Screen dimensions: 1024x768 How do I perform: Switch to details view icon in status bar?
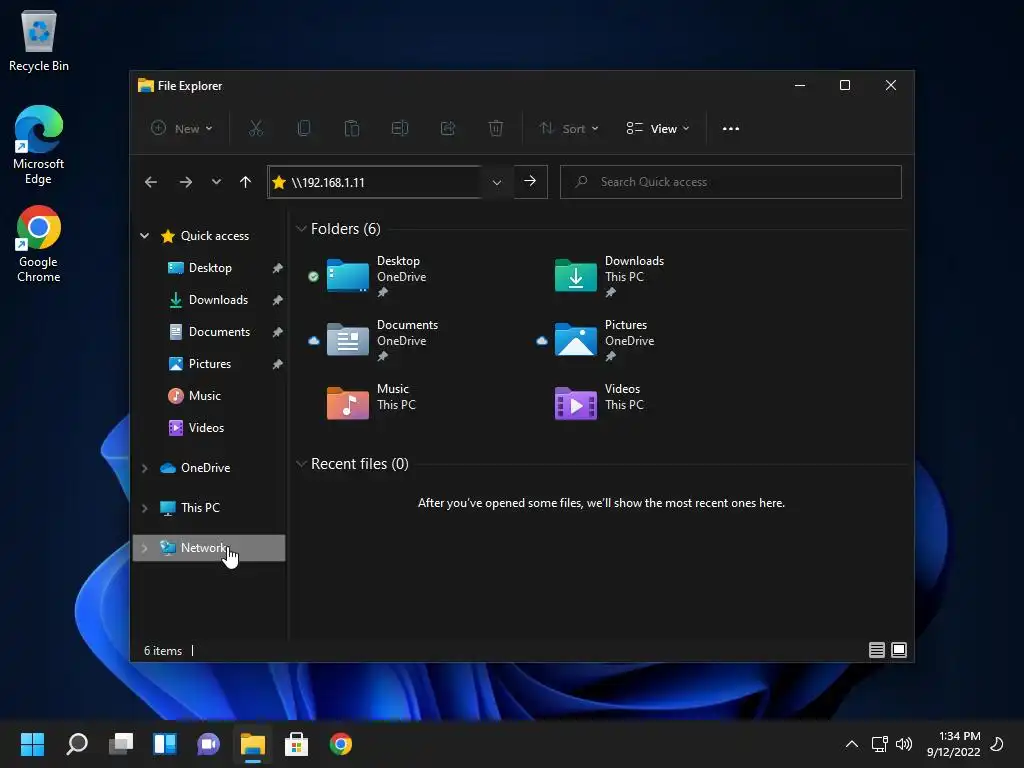pyautogui.click(x=876, y=650)
